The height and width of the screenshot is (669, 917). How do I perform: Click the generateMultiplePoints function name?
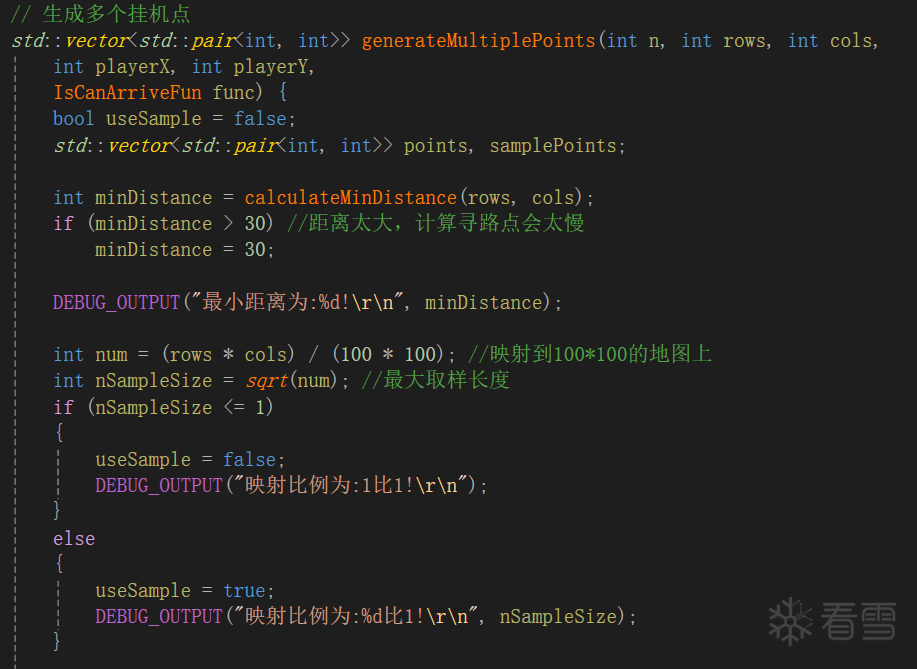click(x=478, y=41)
